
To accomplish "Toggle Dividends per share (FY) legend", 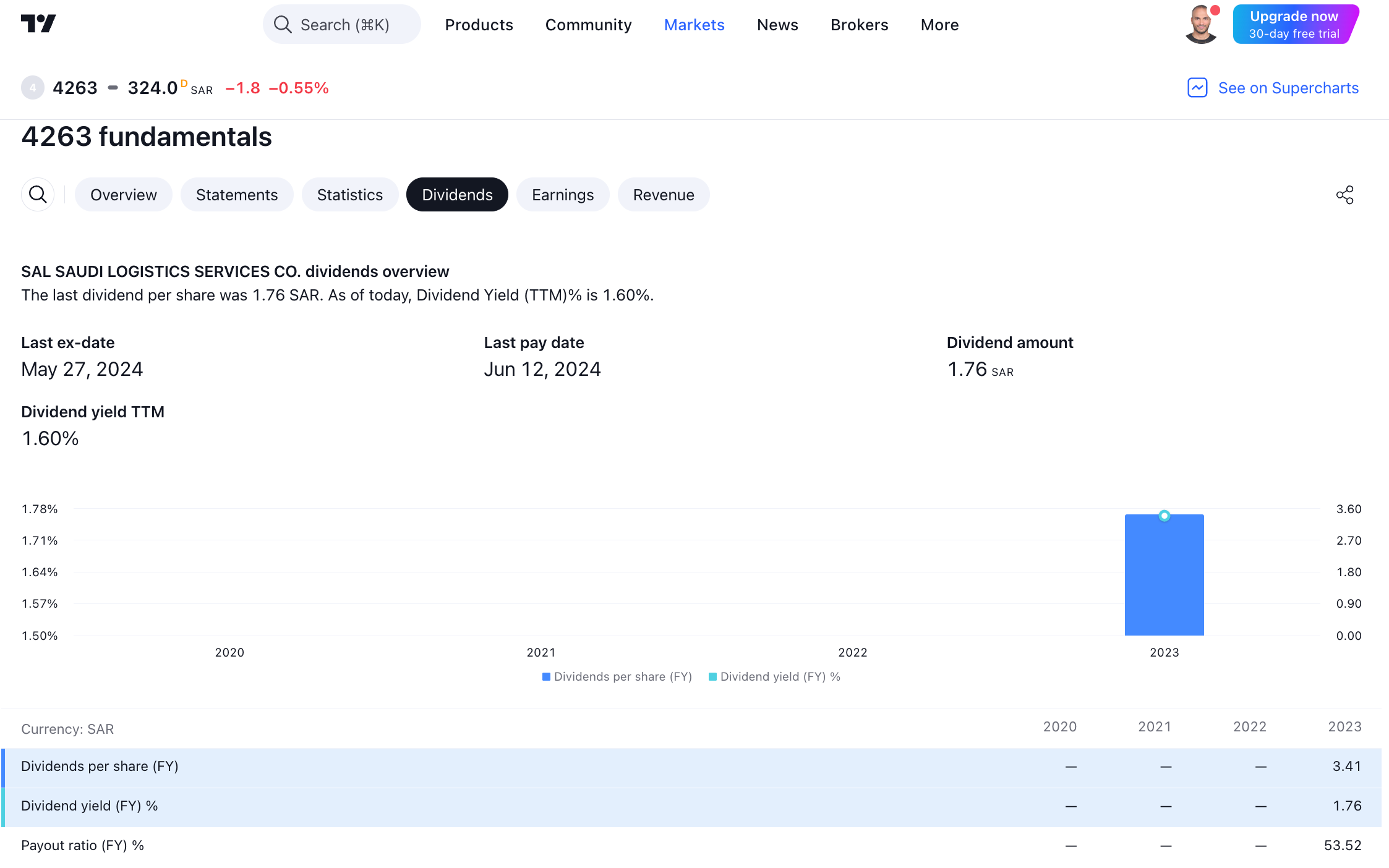I will click(x=617, y=676).
